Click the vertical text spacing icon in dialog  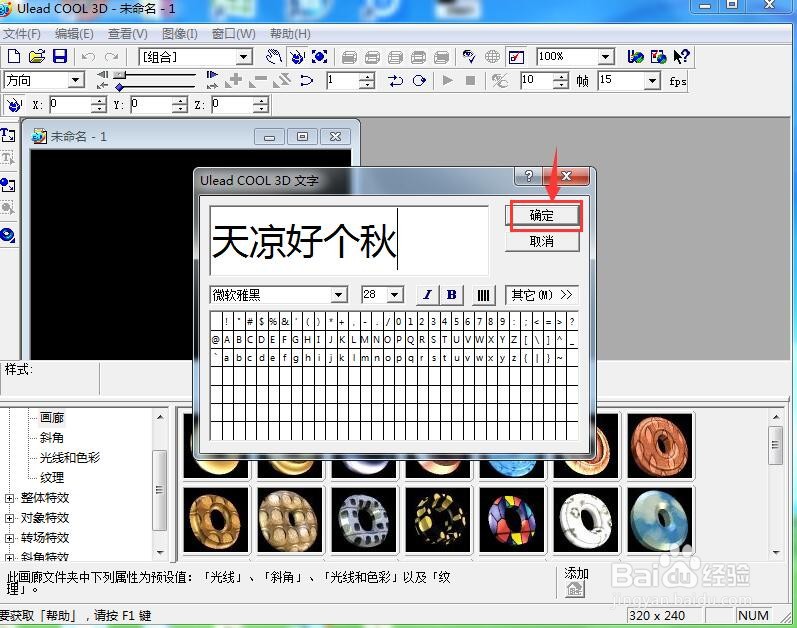tap(483, 295)
